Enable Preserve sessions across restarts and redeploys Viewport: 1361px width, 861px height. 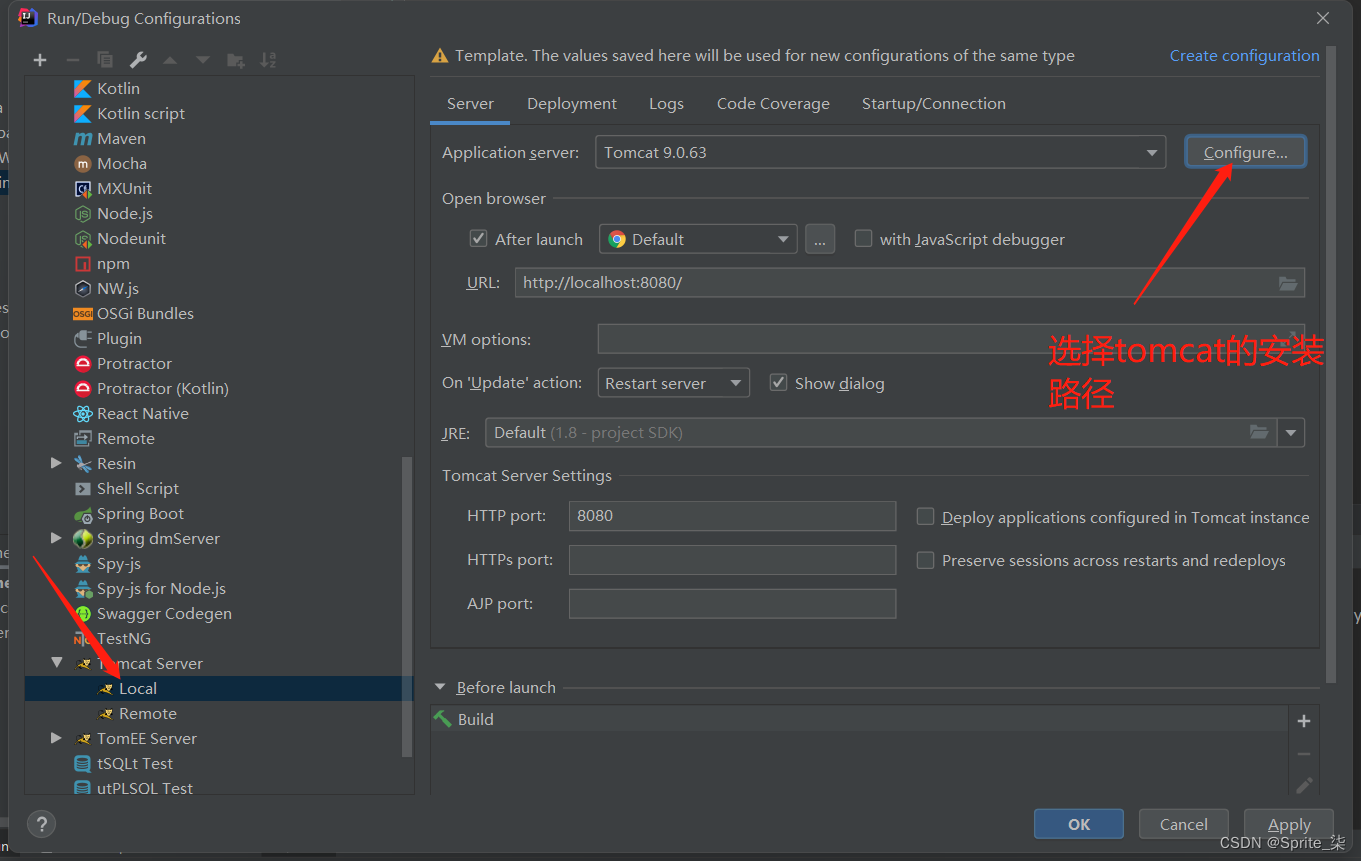pos(926,560)
